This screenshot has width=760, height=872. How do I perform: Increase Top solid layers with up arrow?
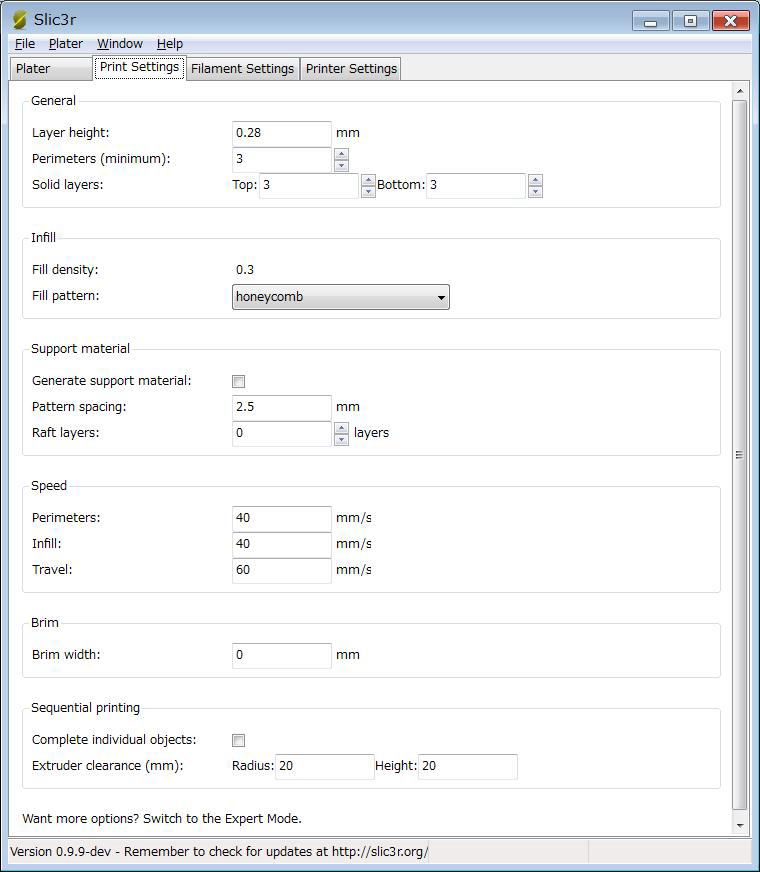click(x=368, y=180)
